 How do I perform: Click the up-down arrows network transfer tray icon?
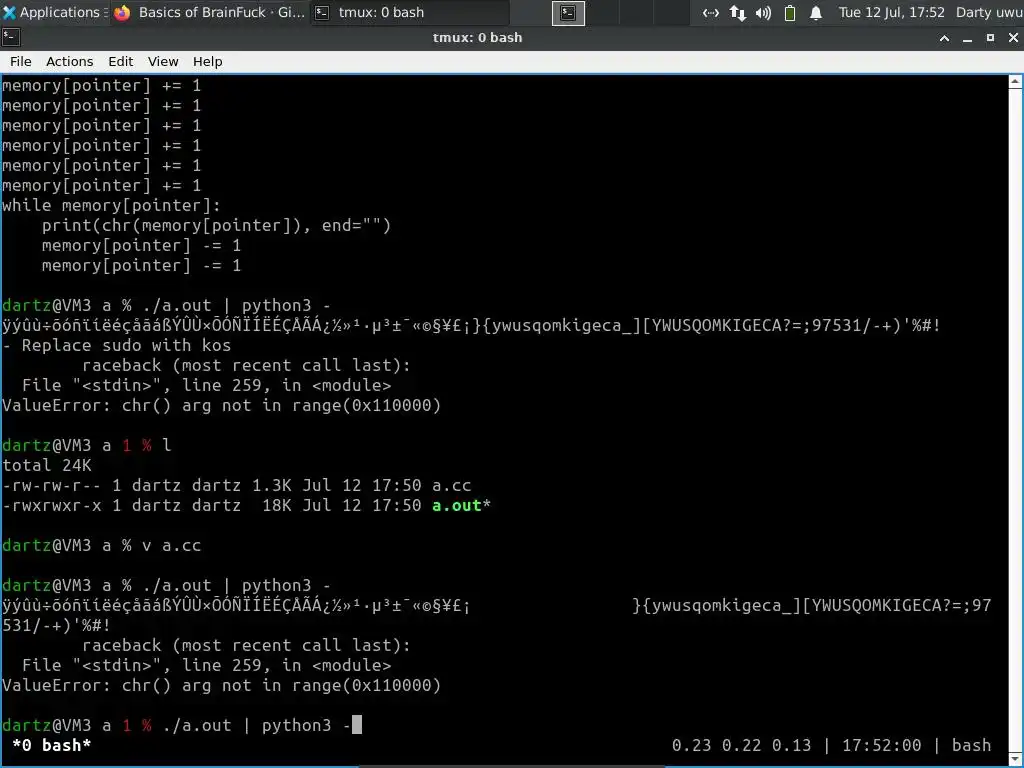(738, 12)
